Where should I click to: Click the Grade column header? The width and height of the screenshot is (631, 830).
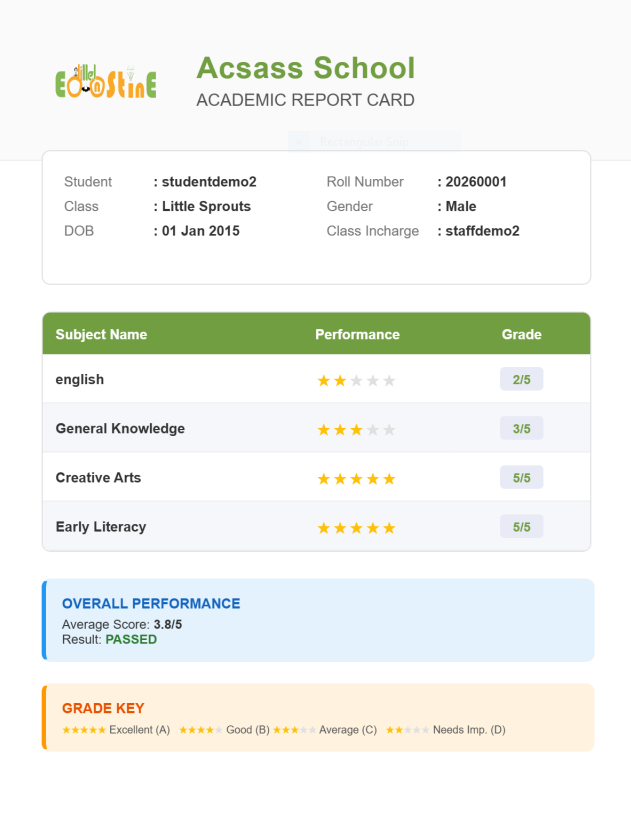[521, 335]
